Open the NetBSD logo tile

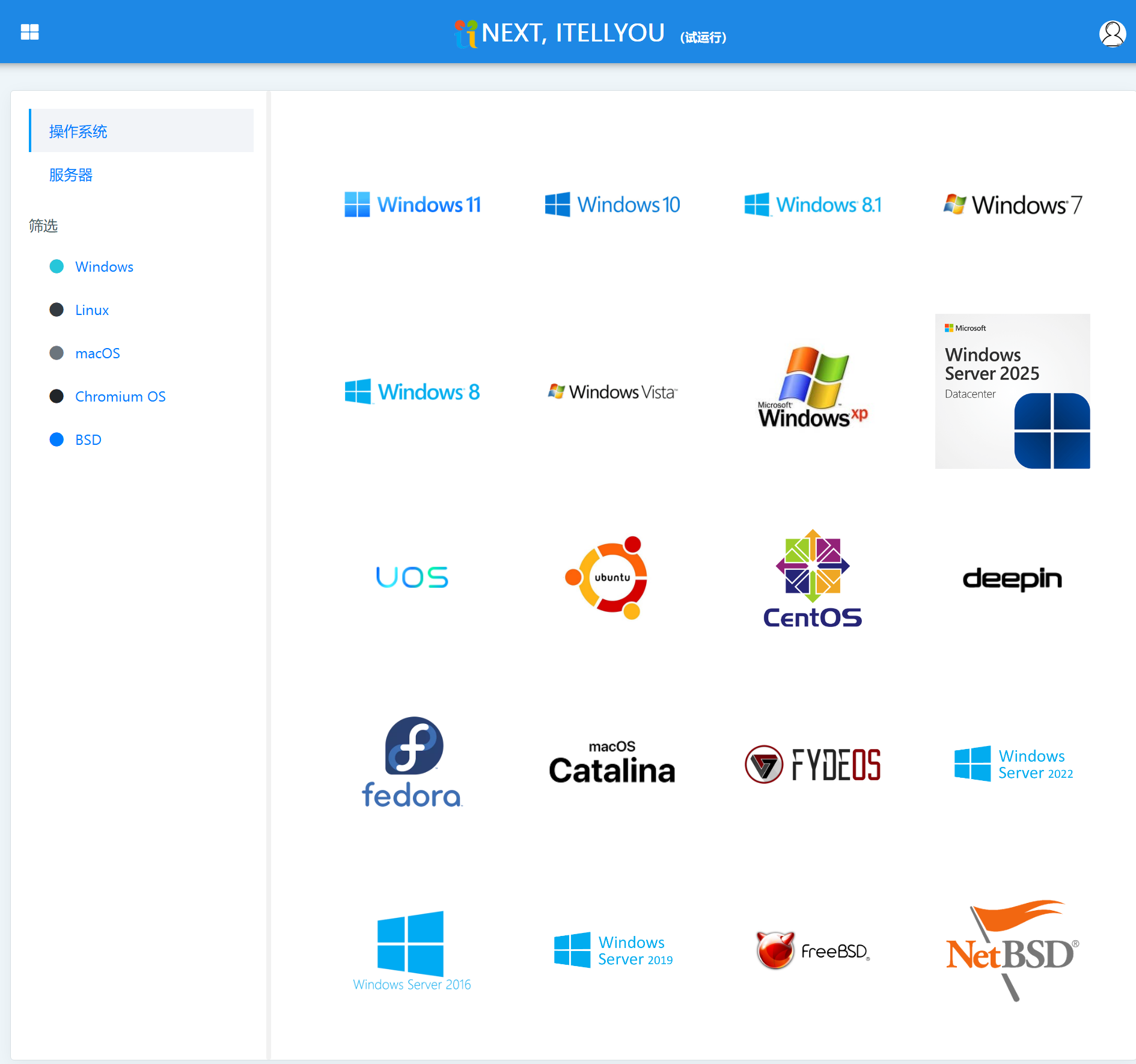pos(1013,951)
